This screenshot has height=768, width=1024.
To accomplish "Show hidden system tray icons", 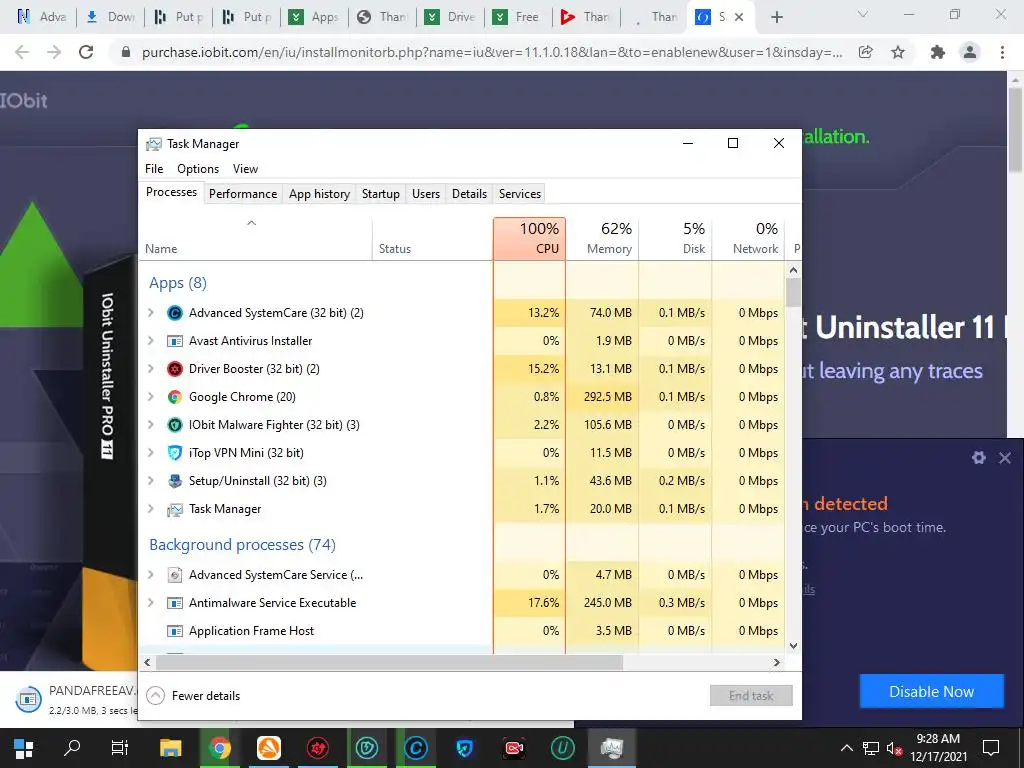I will 846,748.
